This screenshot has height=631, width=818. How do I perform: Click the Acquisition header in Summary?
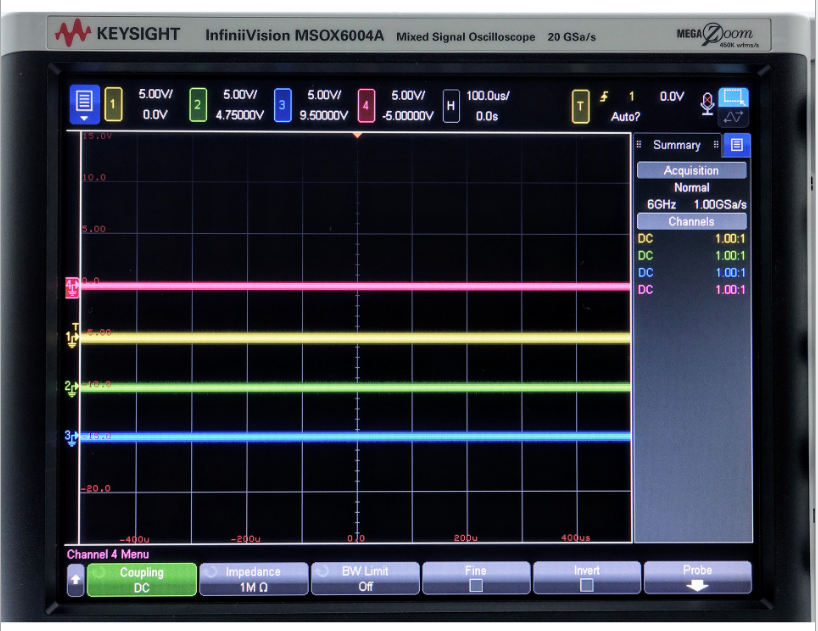[691, 171]
